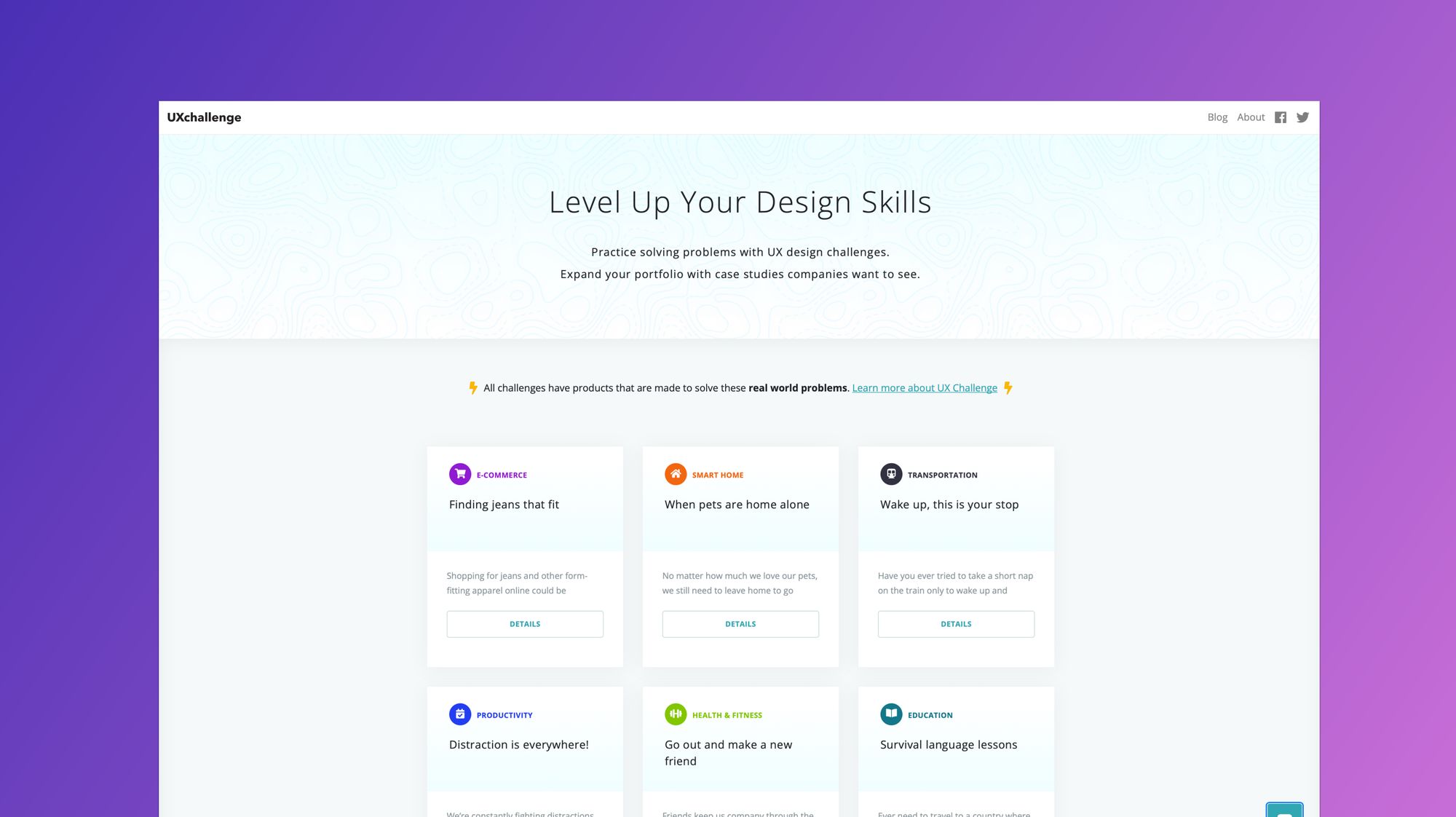This screenshot has height=817, width=1456.
Task: Click the Smart Home house icon
Action: click(675, 474)
